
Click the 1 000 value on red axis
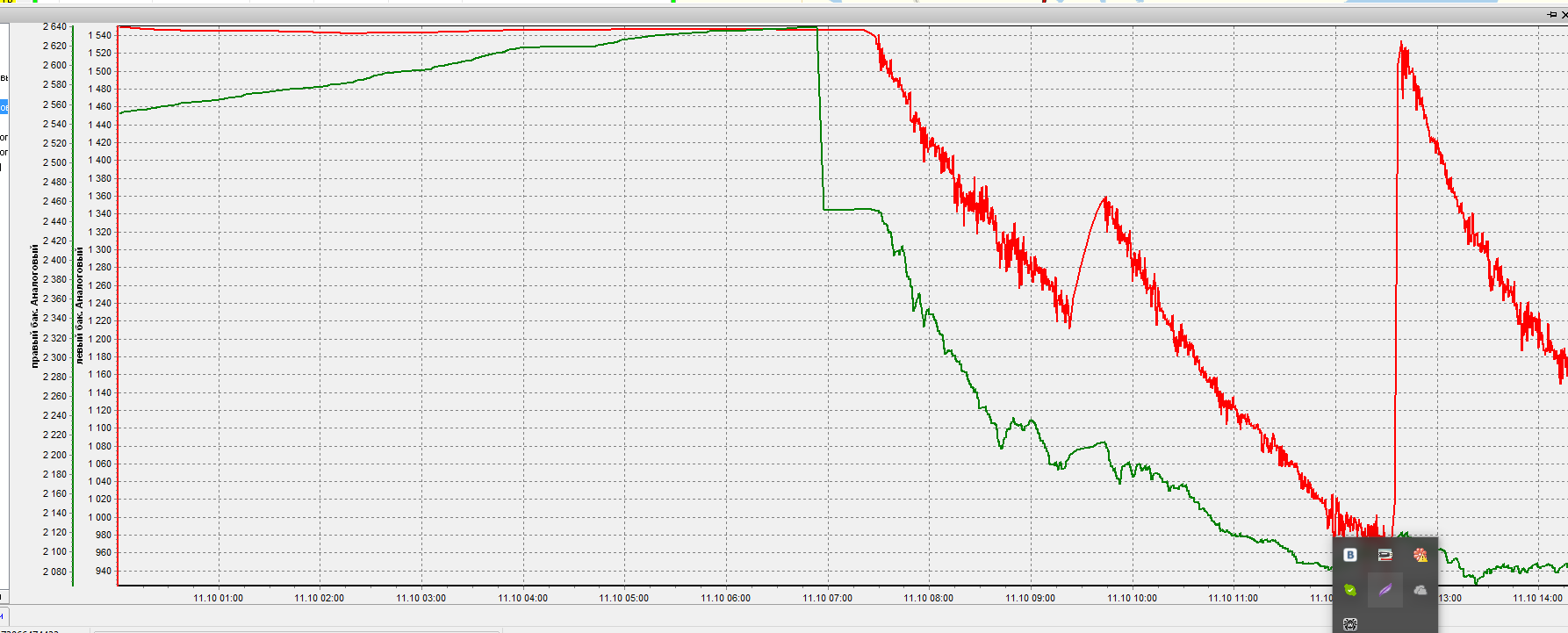100,517
